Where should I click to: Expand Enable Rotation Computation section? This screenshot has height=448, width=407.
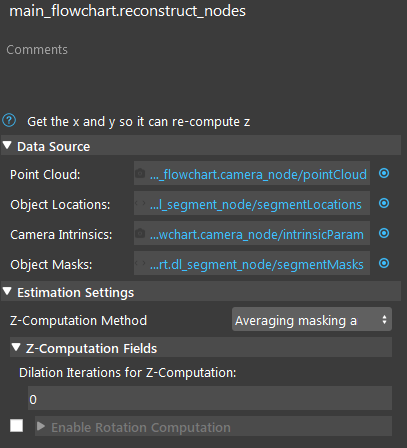[x=41, y=426]
